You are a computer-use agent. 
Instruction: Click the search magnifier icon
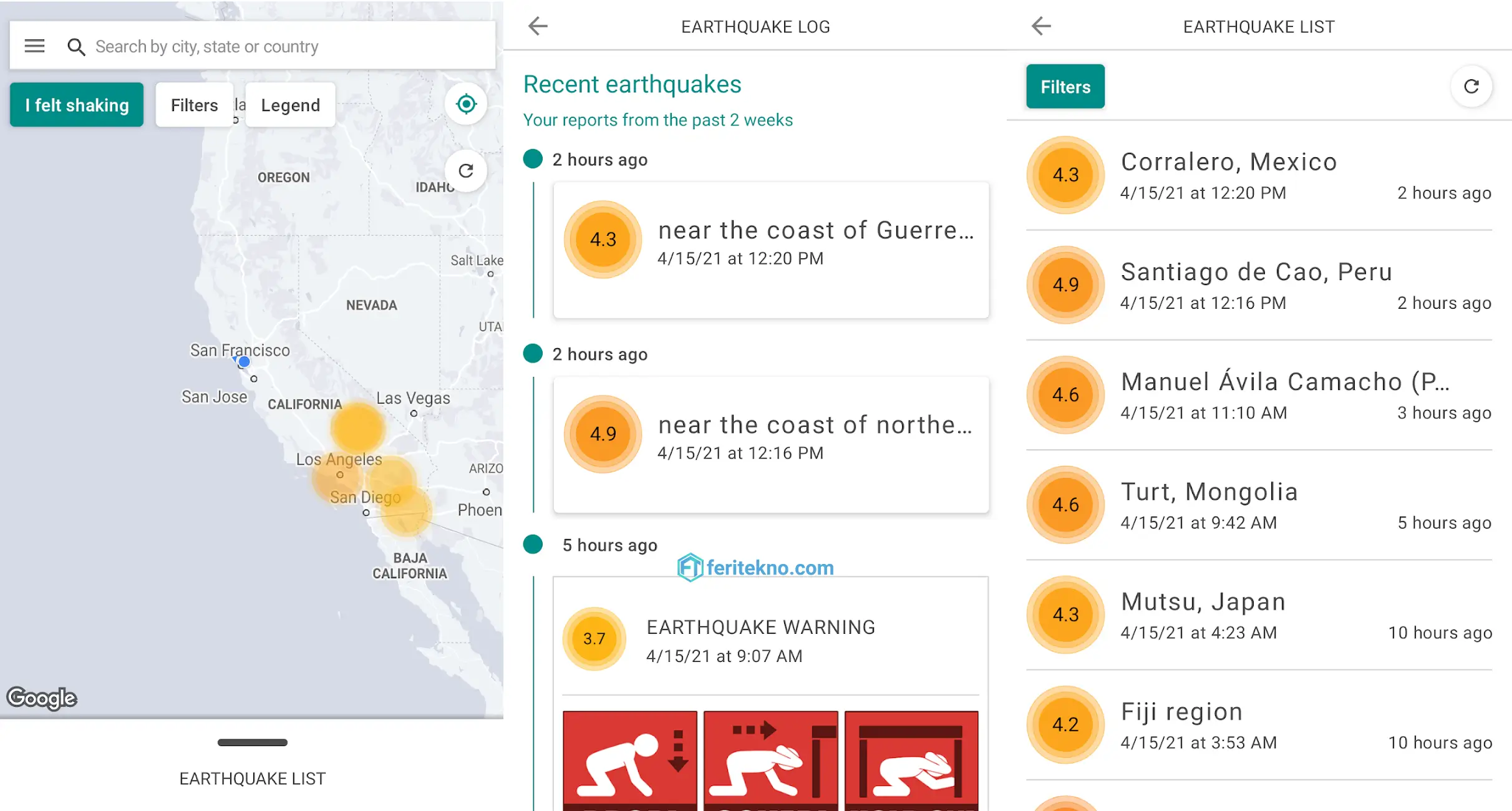(76, 47)
